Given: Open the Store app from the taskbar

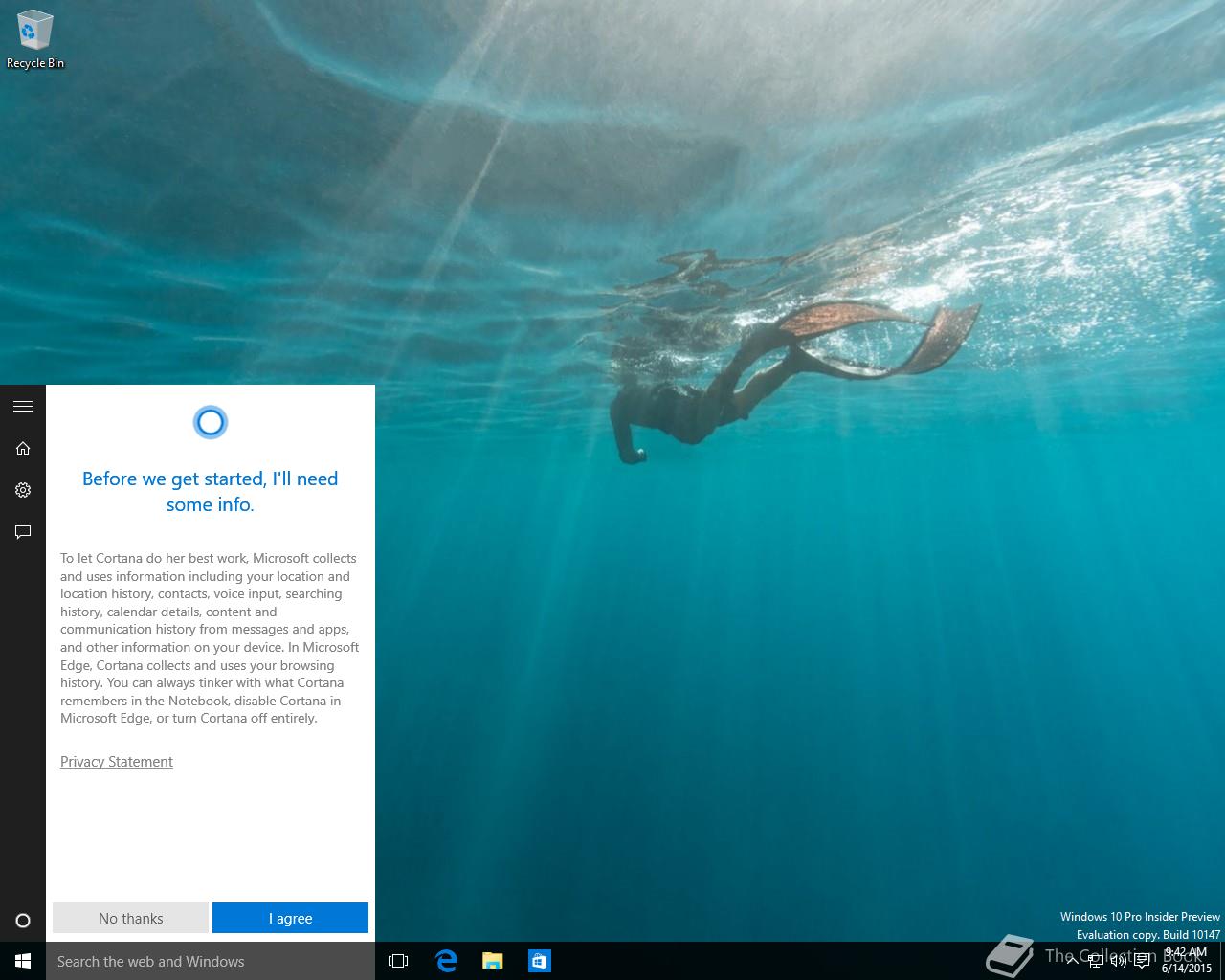Looking at the screenshot, I should point(540,961).
